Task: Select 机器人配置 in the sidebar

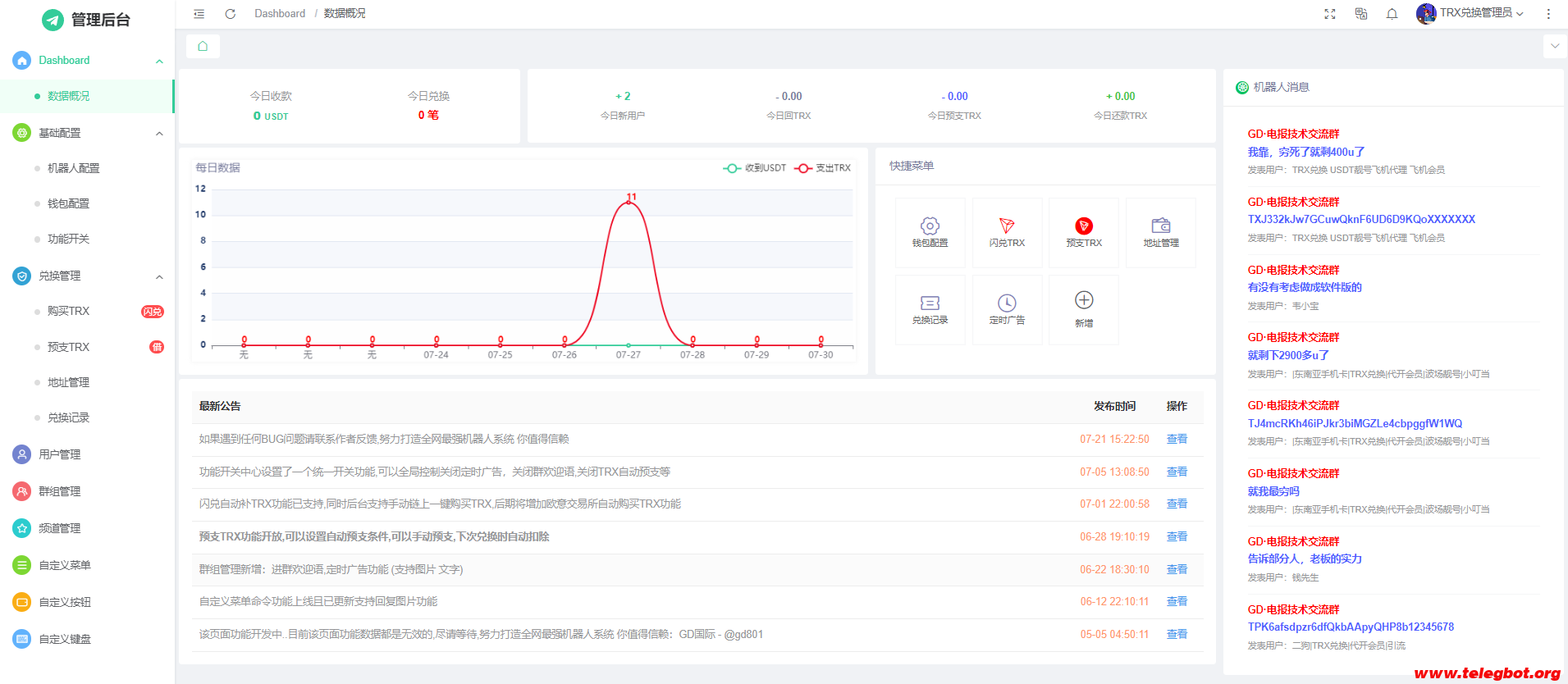Action: coord(73,168)
